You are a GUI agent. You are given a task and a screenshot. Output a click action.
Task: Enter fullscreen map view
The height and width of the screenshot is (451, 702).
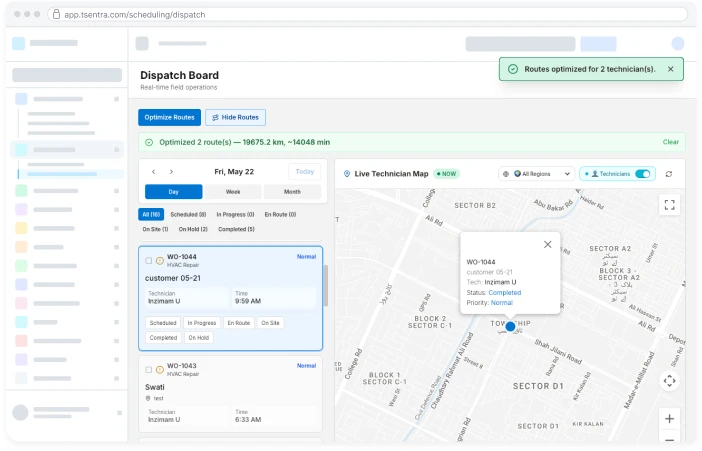(x=669, y=205)
